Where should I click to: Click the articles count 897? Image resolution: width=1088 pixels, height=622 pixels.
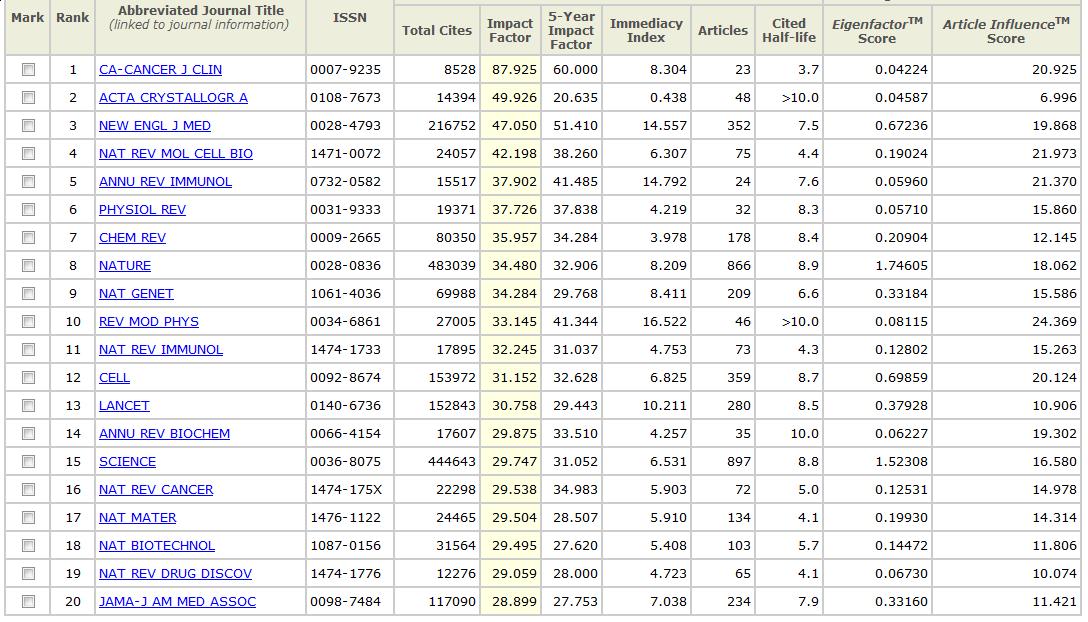(739, 462)
